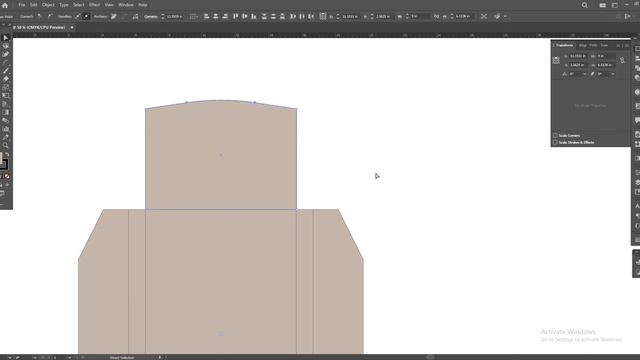The width and height of the screenshot is (640, 360).
Task: Click the Corners radius stepper
Action: pos(162,16)
